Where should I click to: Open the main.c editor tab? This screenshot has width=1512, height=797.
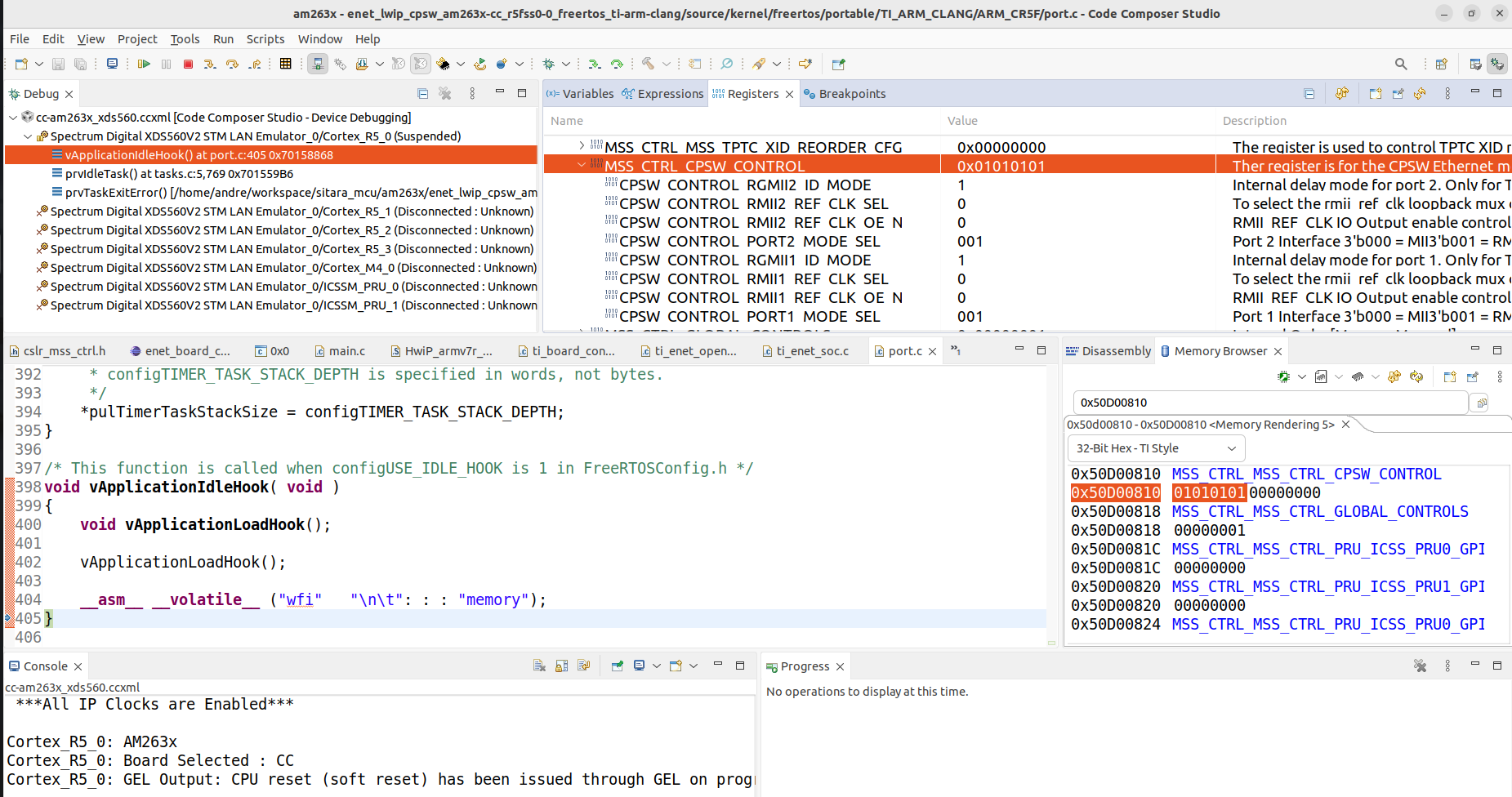pyautogui.click(x=346, y=351)
